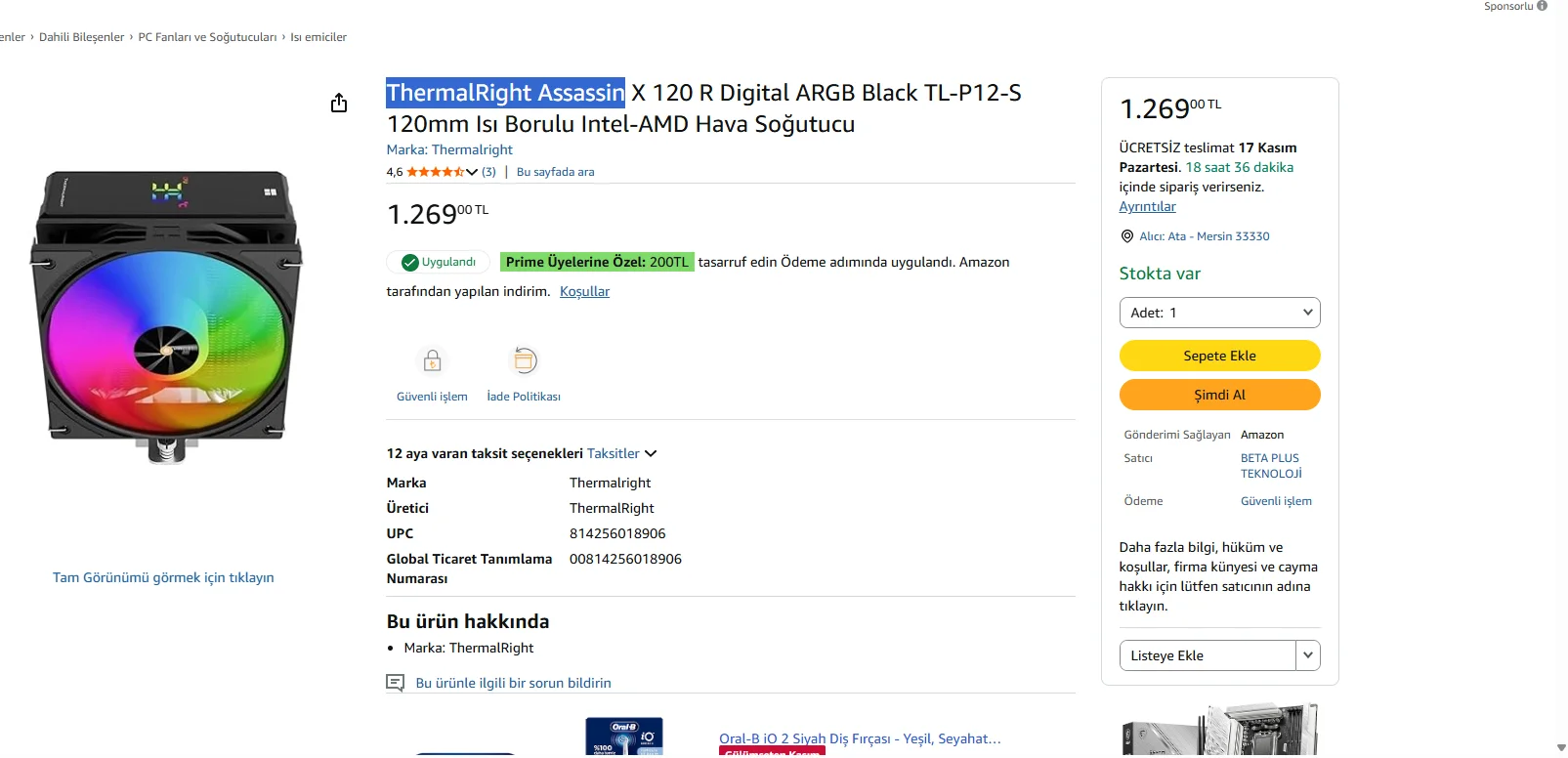
Task: Open the Dahili Bileşenler breadcrumb
Action: point(81,37)
